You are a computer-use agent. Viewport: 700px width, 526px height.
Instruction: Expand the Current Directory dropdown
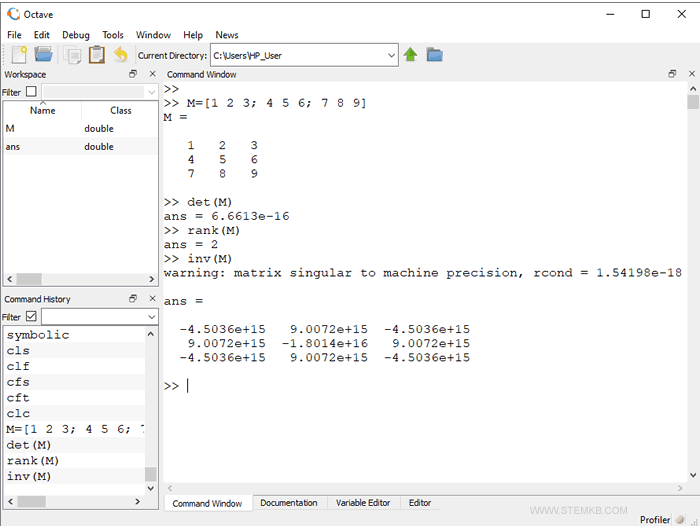[x=391, y=56]
